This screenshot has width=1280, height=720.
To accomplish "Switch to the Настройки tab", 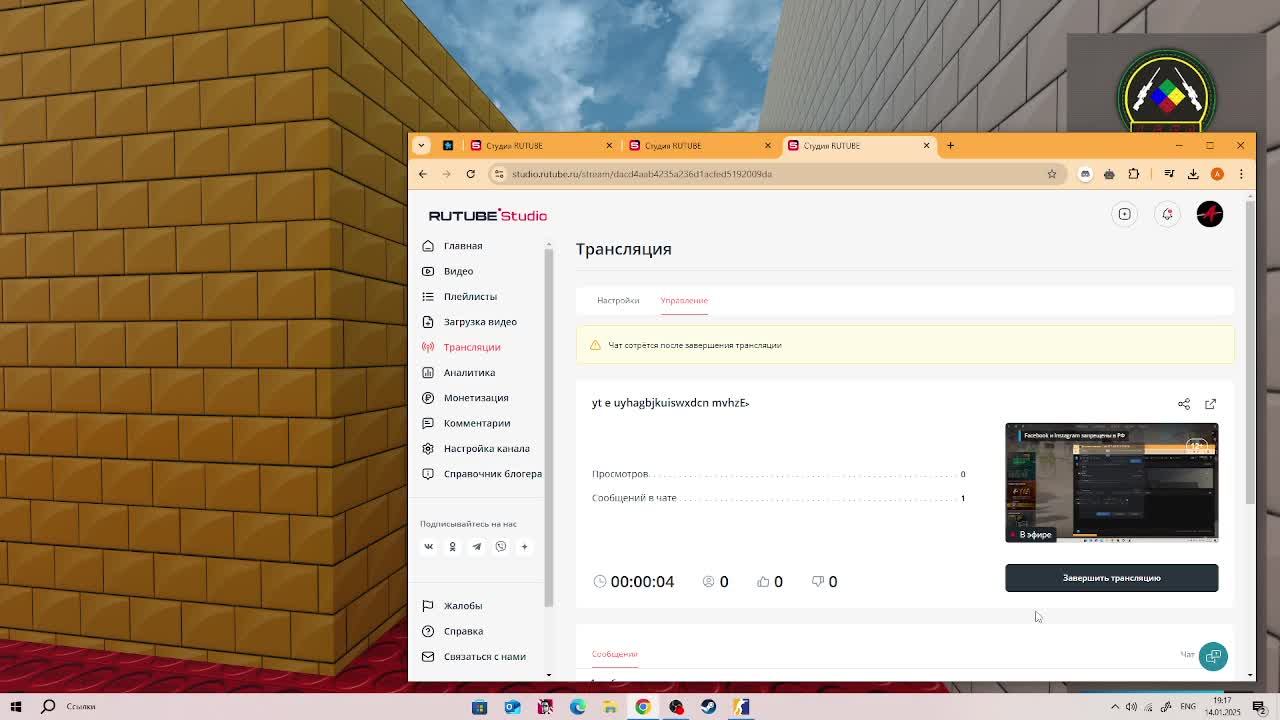I will tap(618, 300).
